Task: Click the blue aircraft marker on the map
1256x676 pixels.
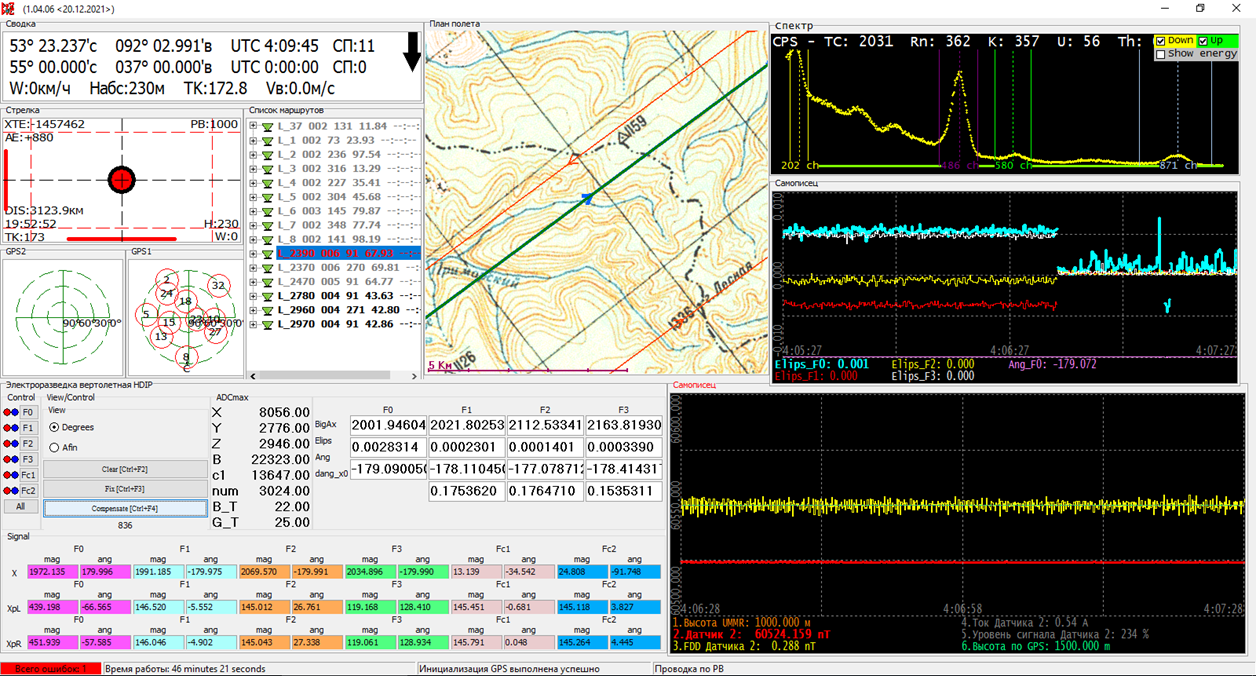Action: pyautogui.click(x=589, y=198)
